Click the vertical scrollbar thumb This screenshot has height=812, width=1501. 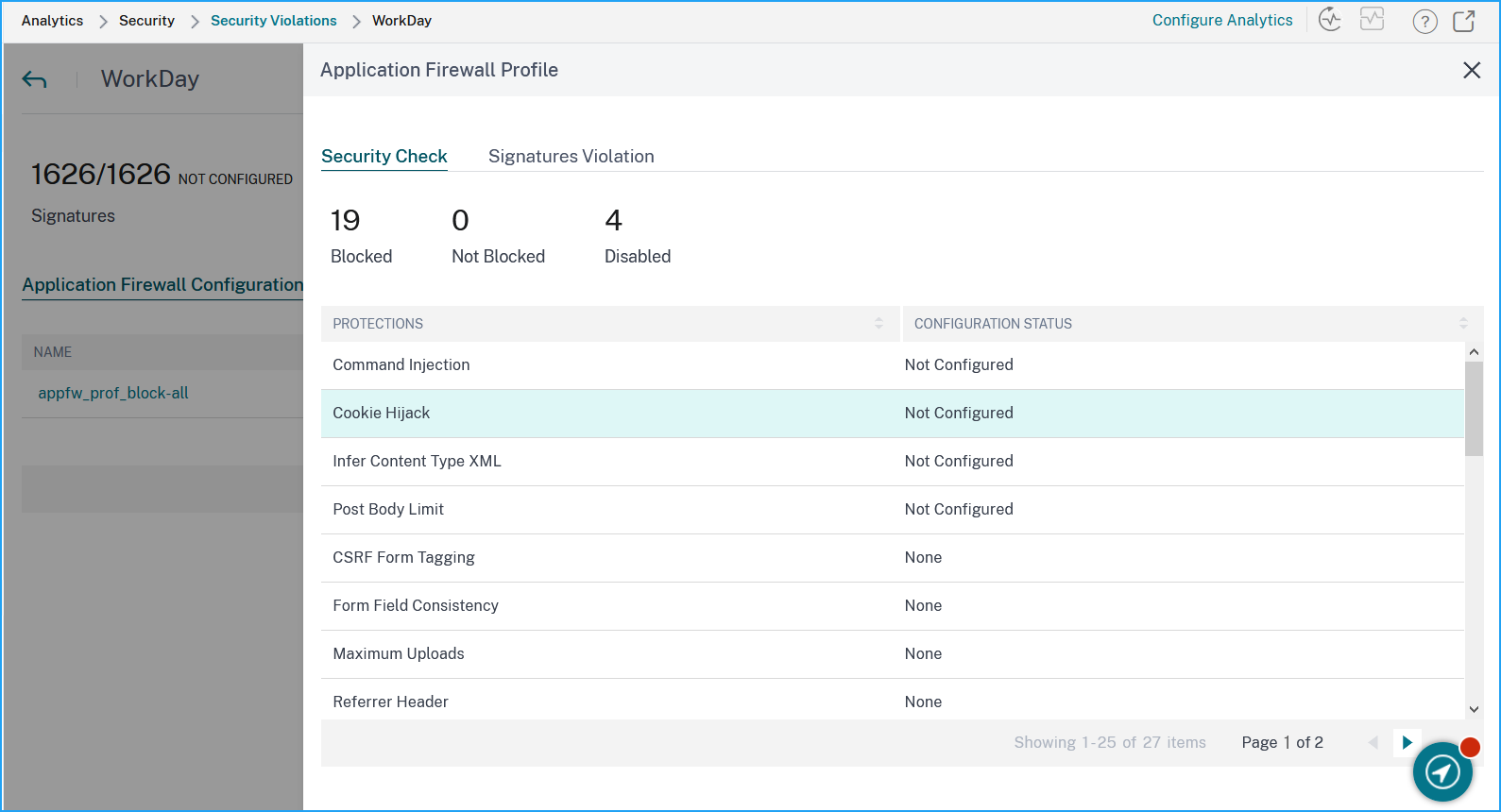point(1474,408)
